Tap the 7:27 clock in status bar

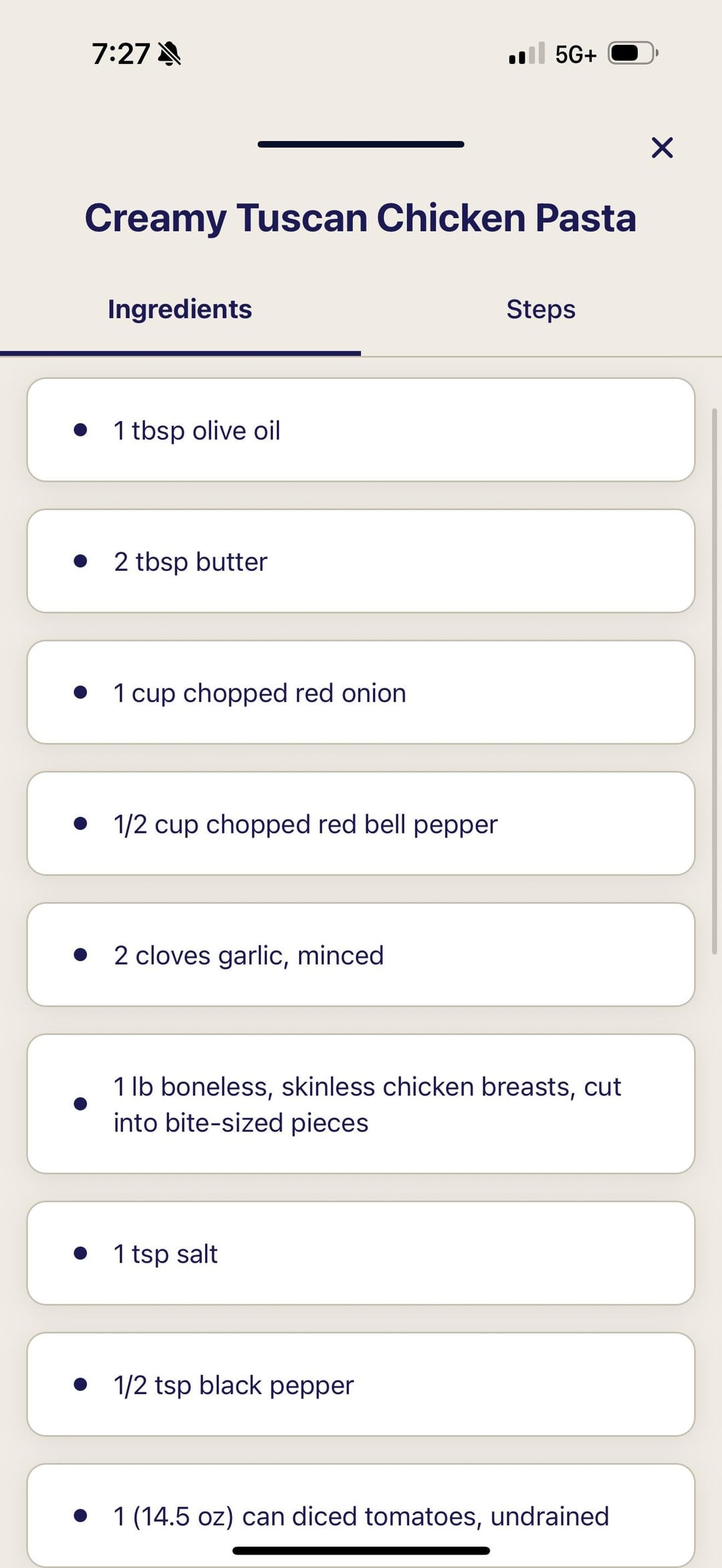(121, 53)
